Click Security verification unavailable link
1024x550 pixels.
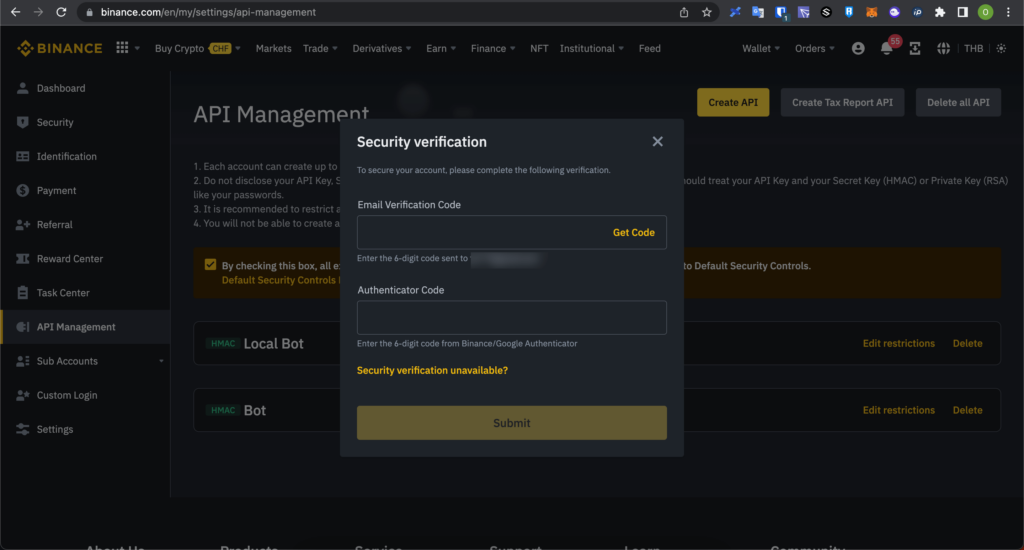pos(432,370)
